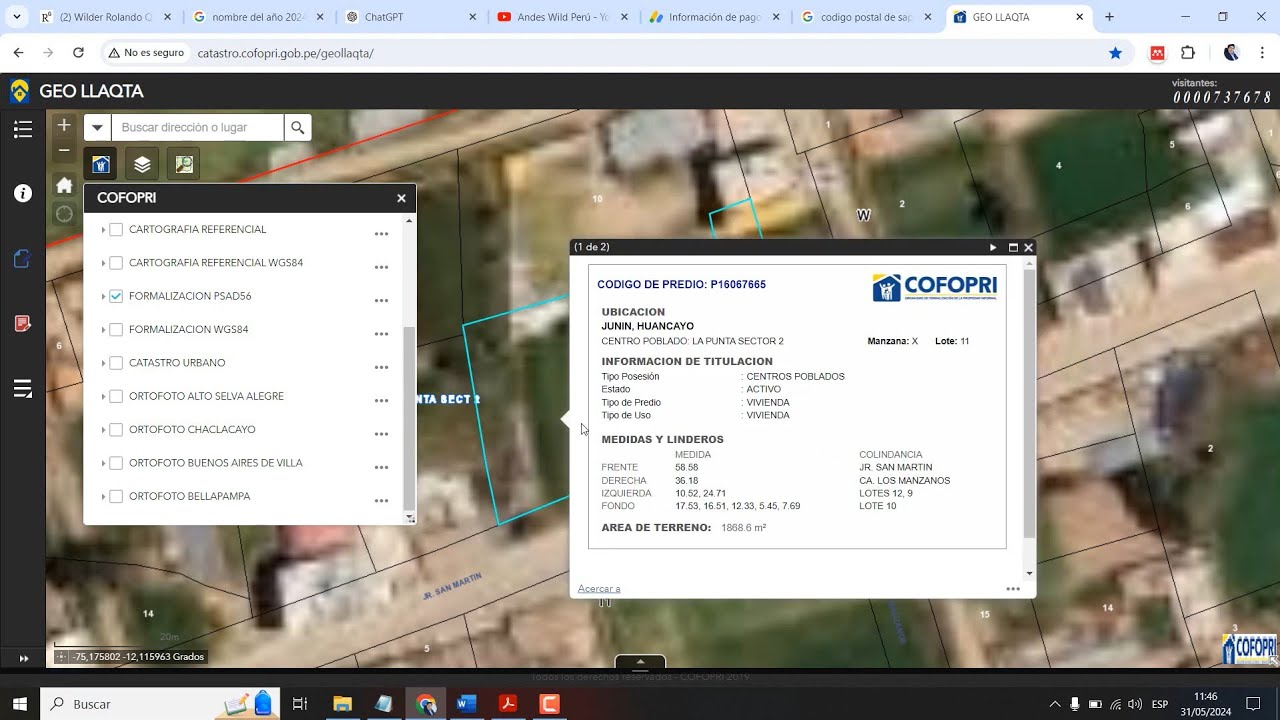Click the locate-me circle icon
The height and width of the screenshot is (720, 1280).
(64, 214)
